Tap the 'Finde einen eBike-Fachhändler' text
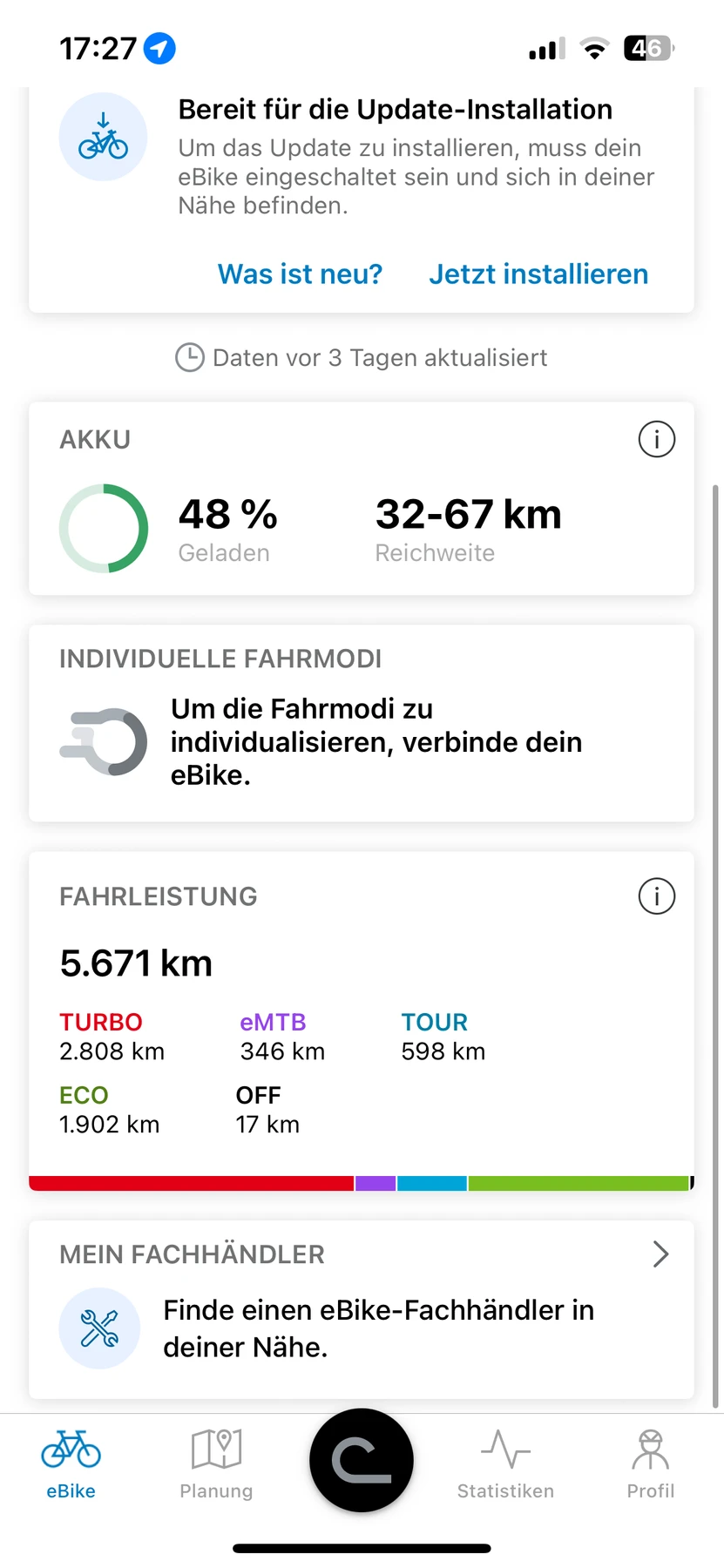This screenshot has height=1568, width=724. [x=378, y=1328]
